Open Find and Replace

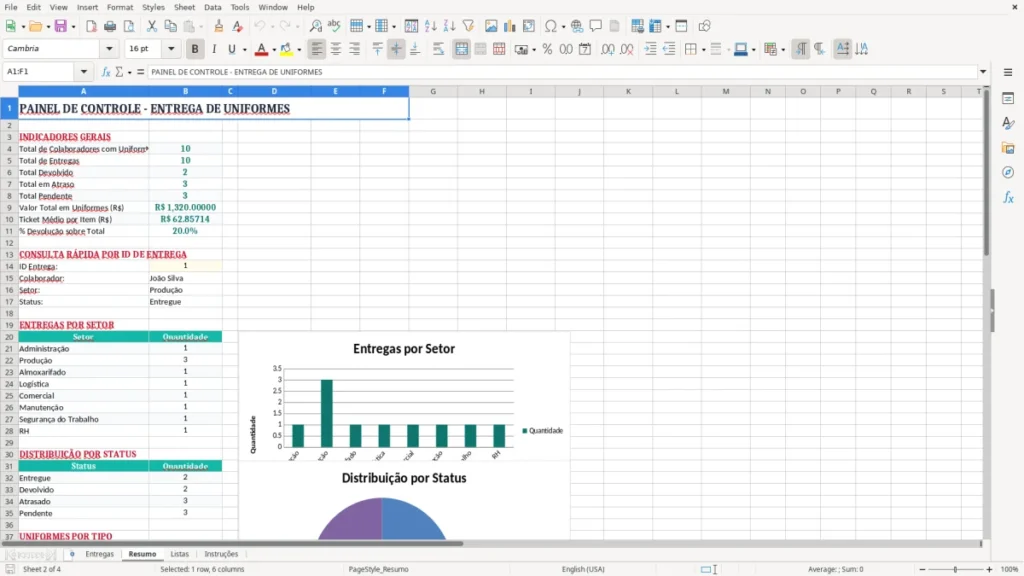point(315,26)
